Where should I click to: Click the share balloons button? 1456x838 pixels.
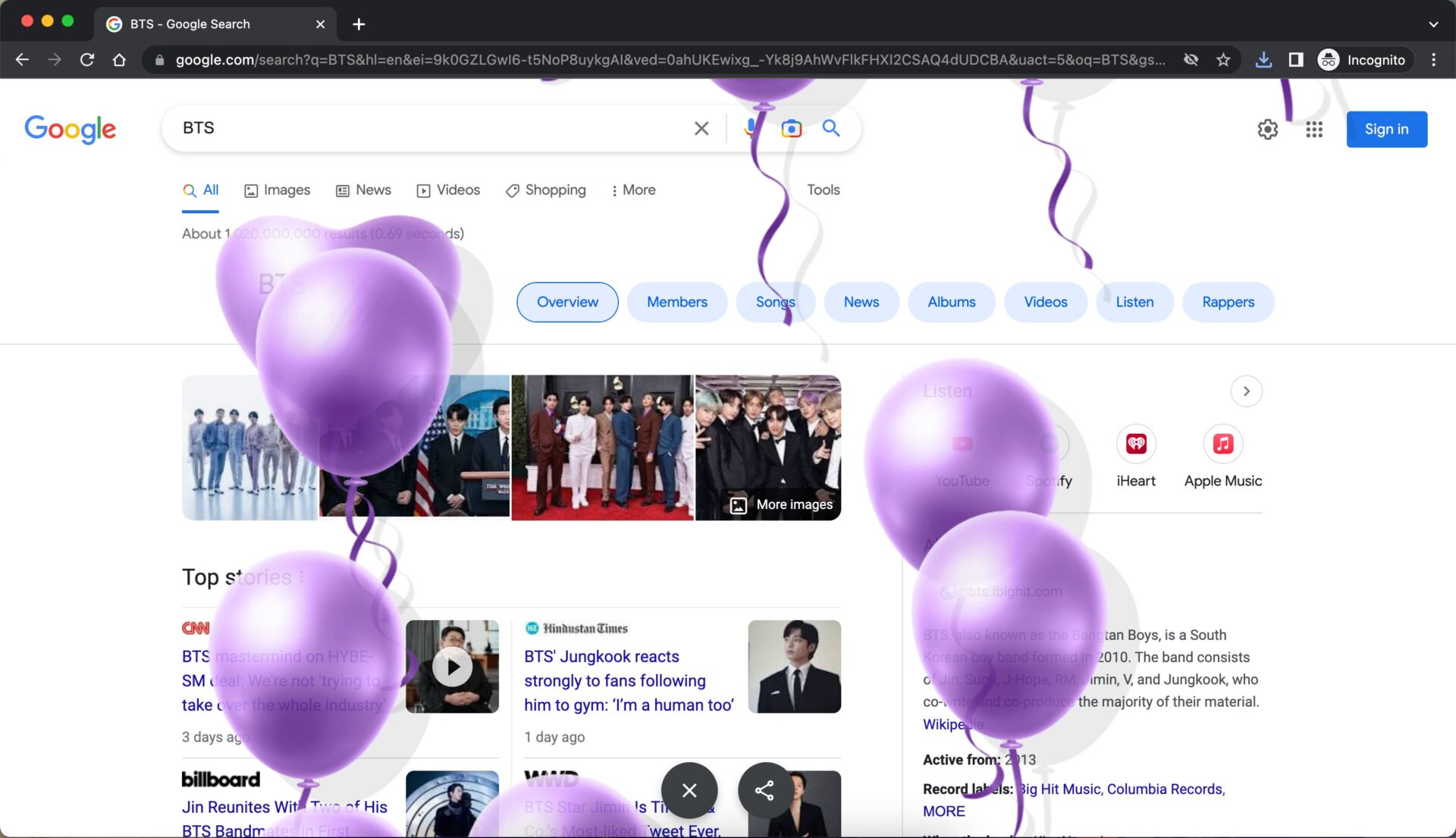click(x=764, y=790)
